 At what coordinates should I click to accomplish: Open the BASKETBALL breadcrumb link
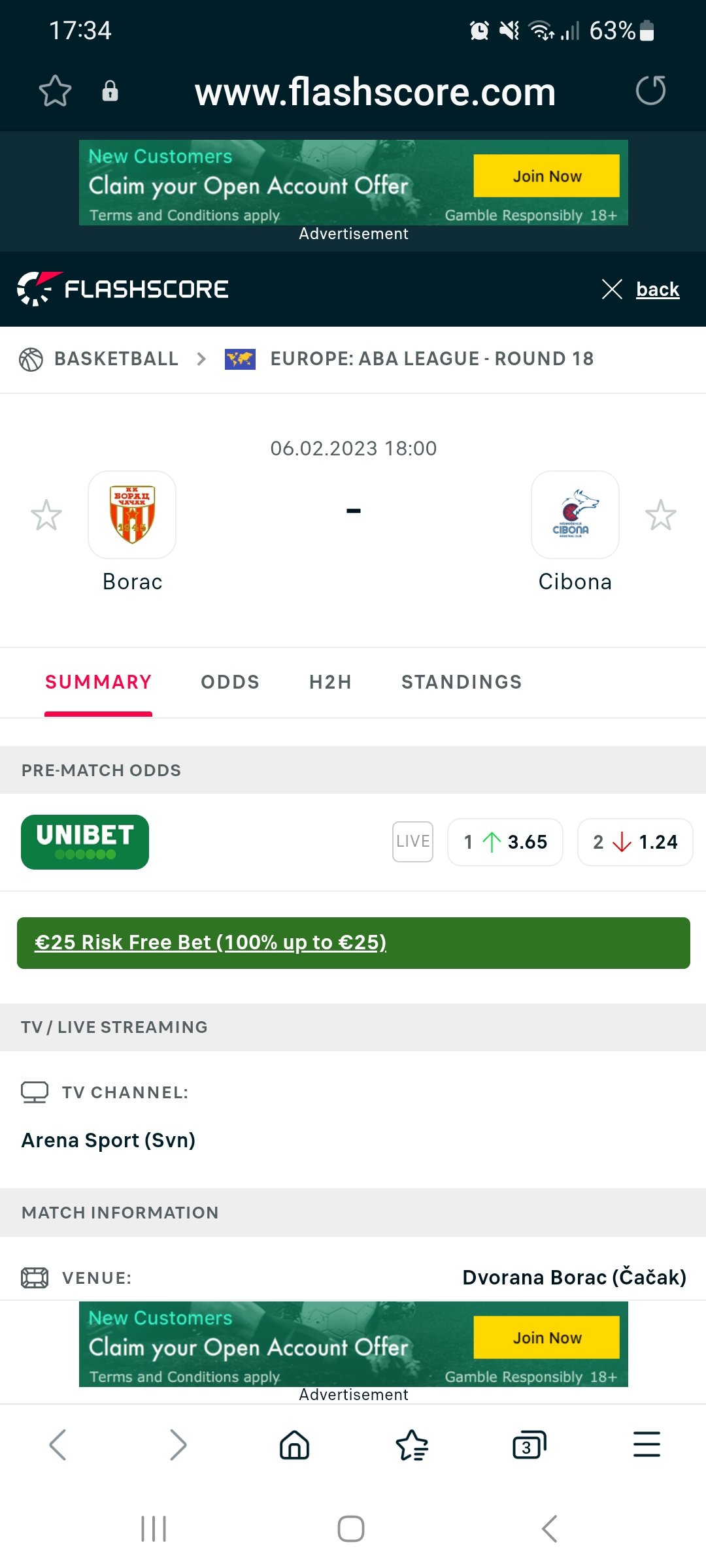point(116,359)
